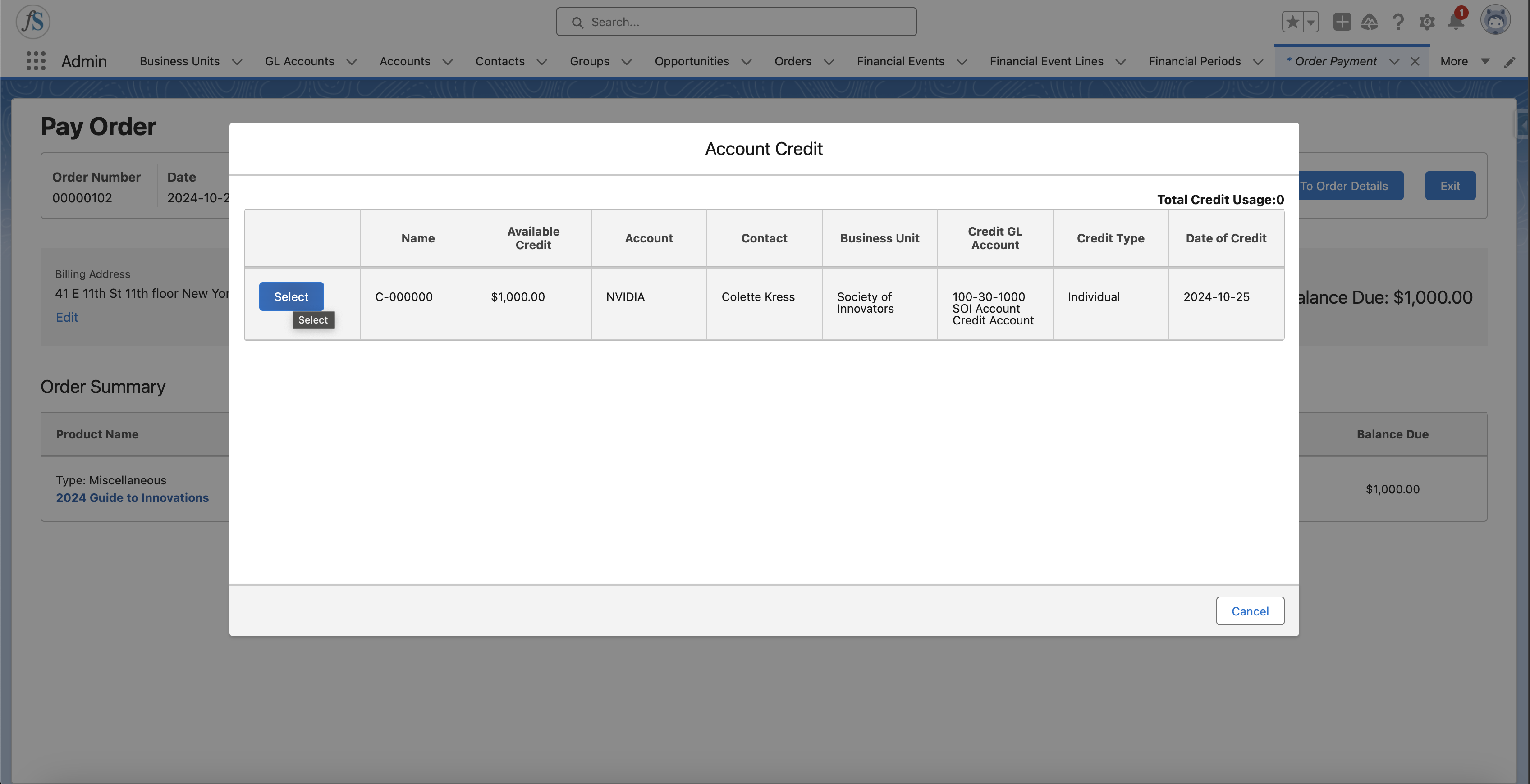The height and width of the screenshot is (784, 1530).
Task: Go to Financial Periods tab
Action: pos(1195,61)
